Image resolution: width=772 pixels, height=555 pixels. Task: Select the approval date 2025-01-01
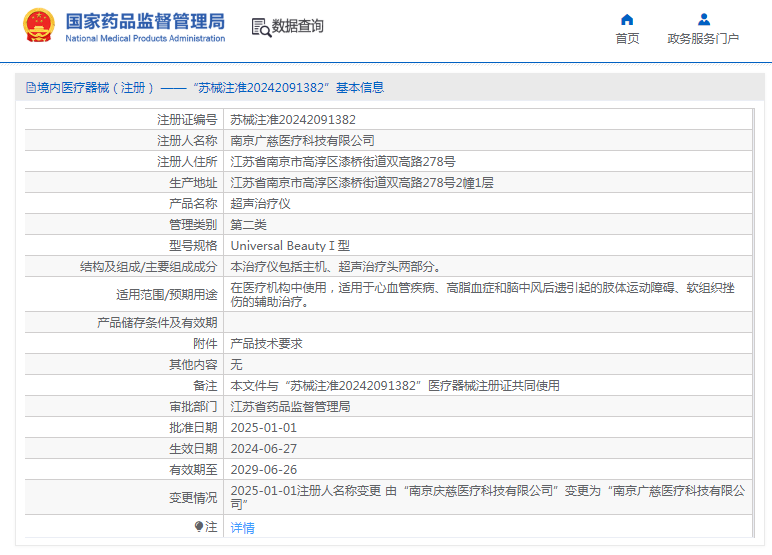click(263, 428)
